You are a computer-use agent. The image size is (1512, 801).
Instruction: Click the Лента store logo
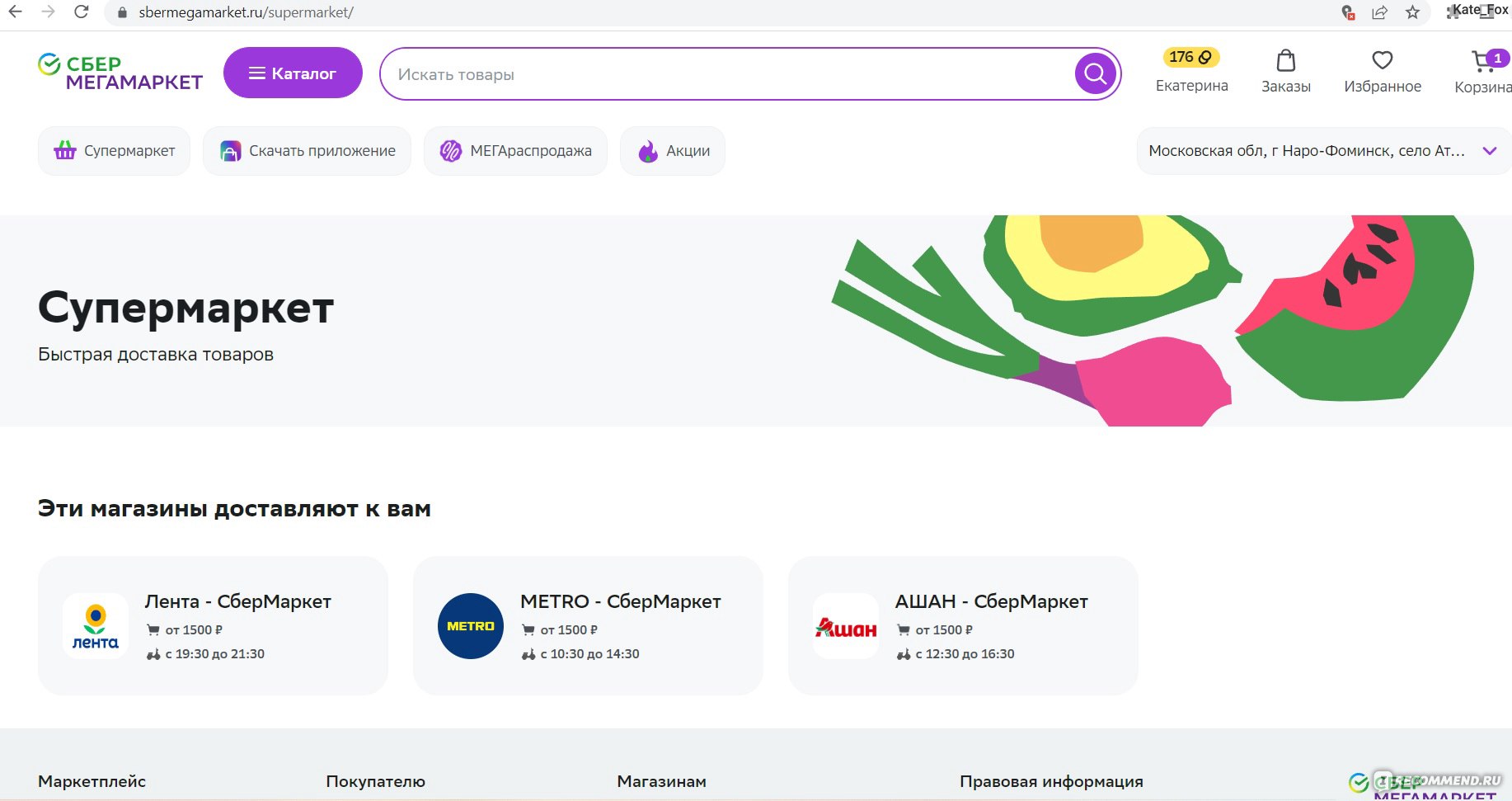click(96, 626)
